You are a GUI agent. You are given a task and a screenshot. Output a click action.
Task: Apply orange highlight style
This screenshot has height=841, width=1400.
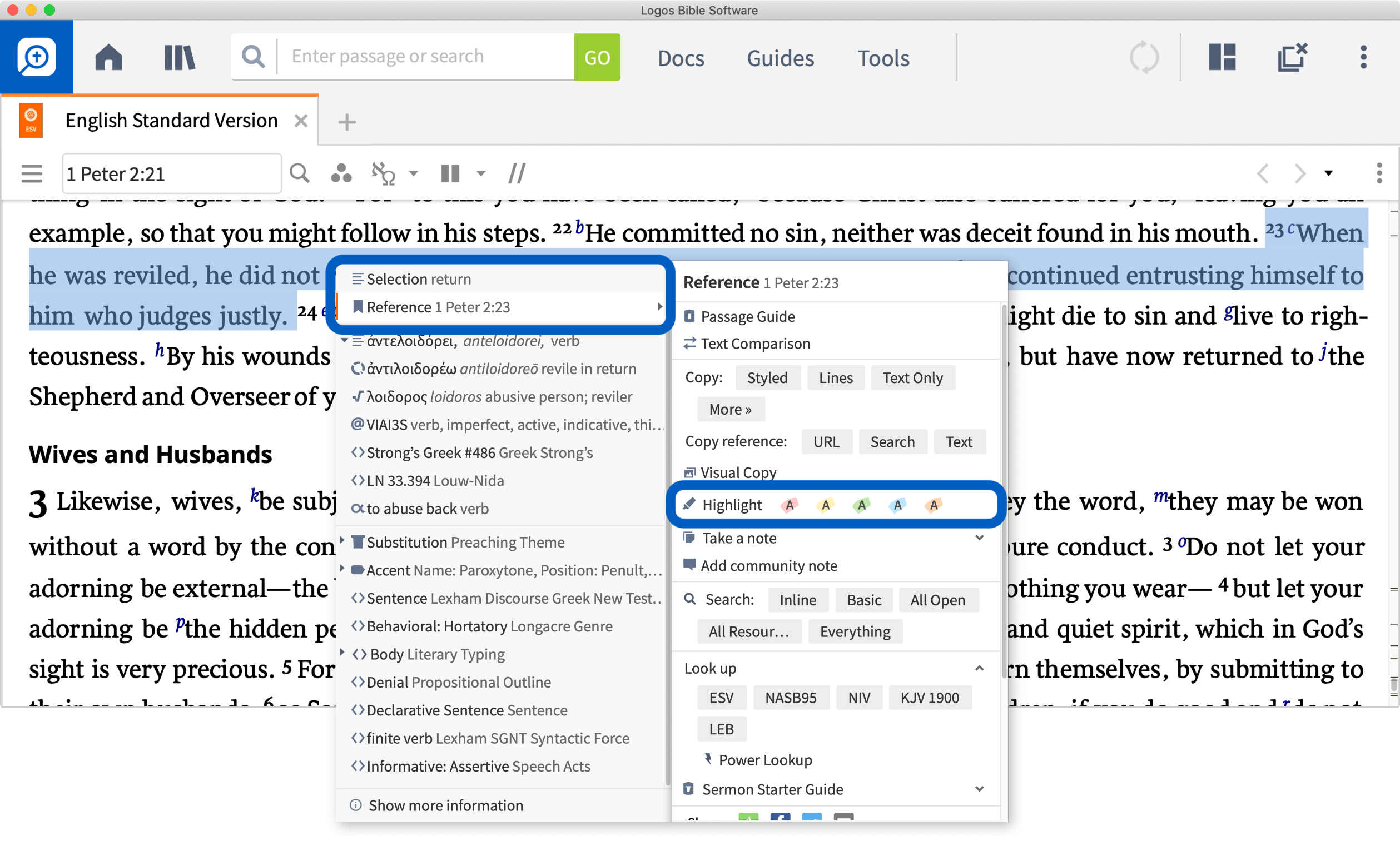coord(934,505)
